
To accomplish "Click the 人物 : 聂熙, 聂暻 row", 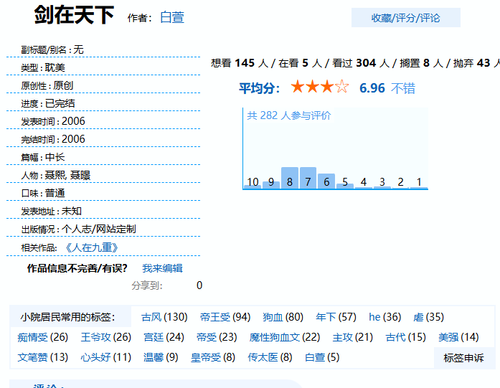I will [103, 175].
